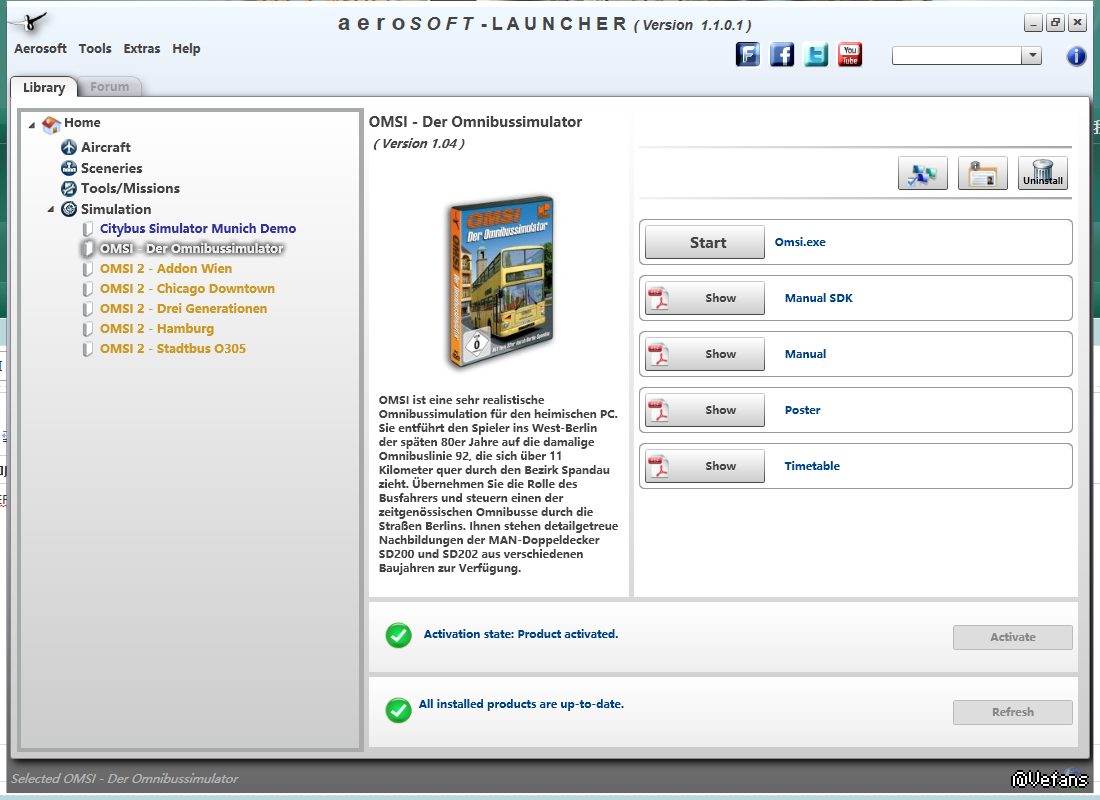Open the Tools menu

[x=95, y=48]
